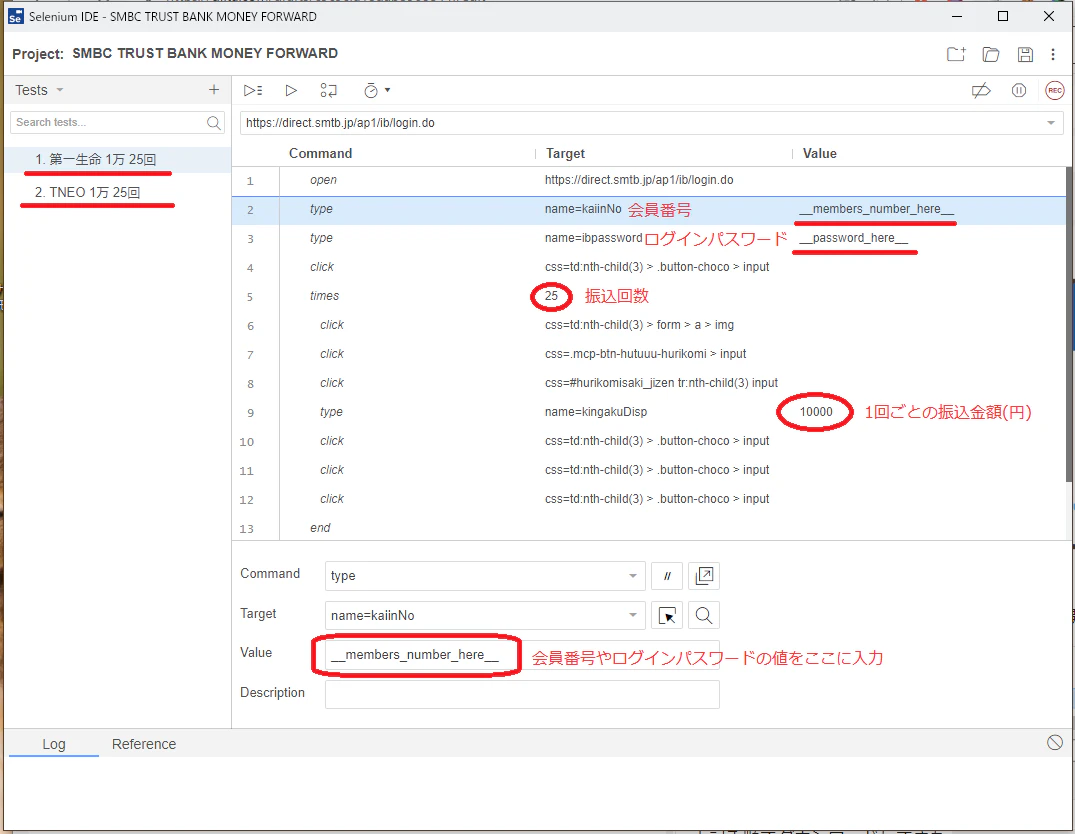Save the project

[1025, 54]
